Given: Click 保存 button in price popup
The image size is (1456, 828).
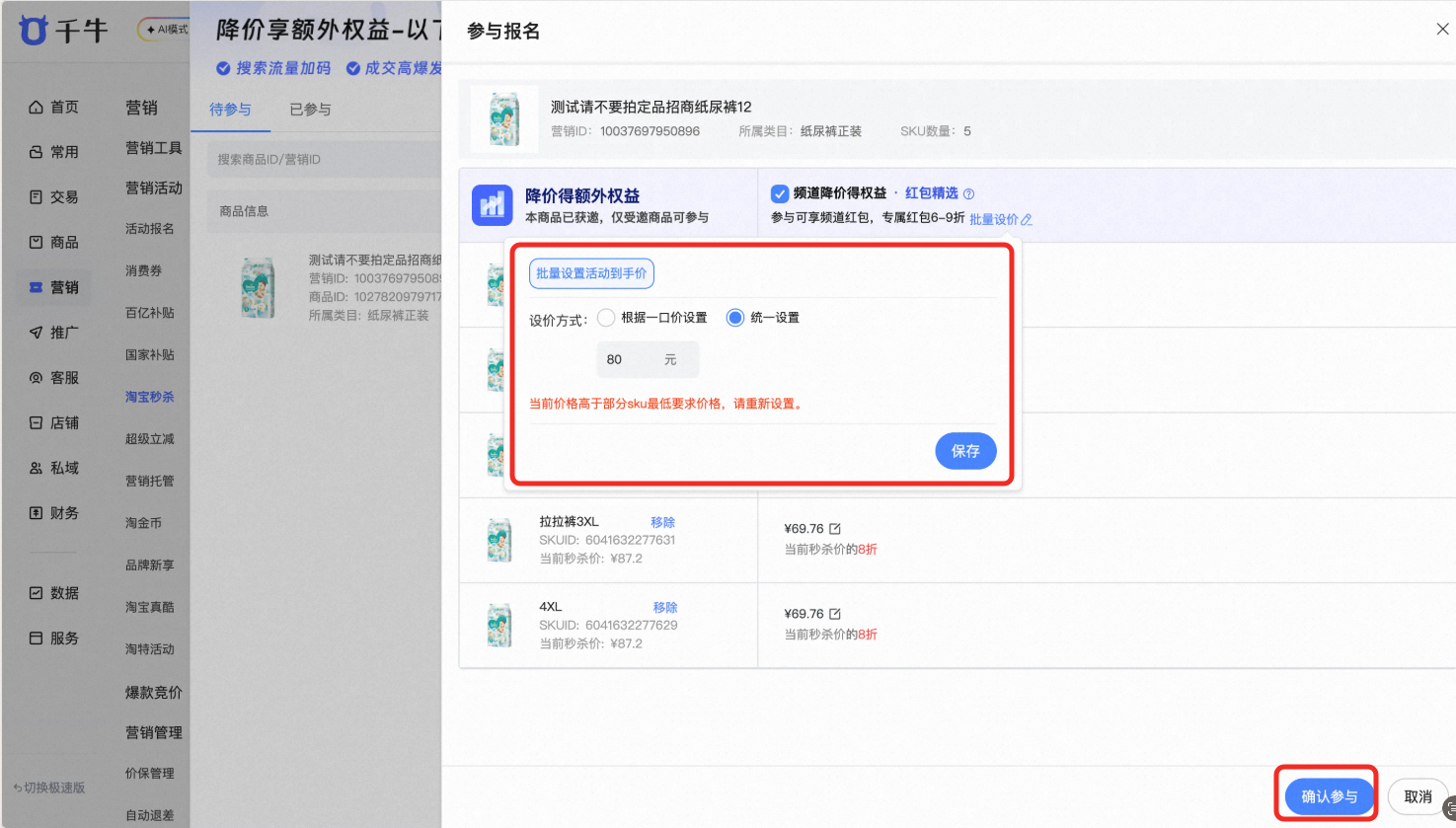Looking at the screenshot, I should (965, 451).
